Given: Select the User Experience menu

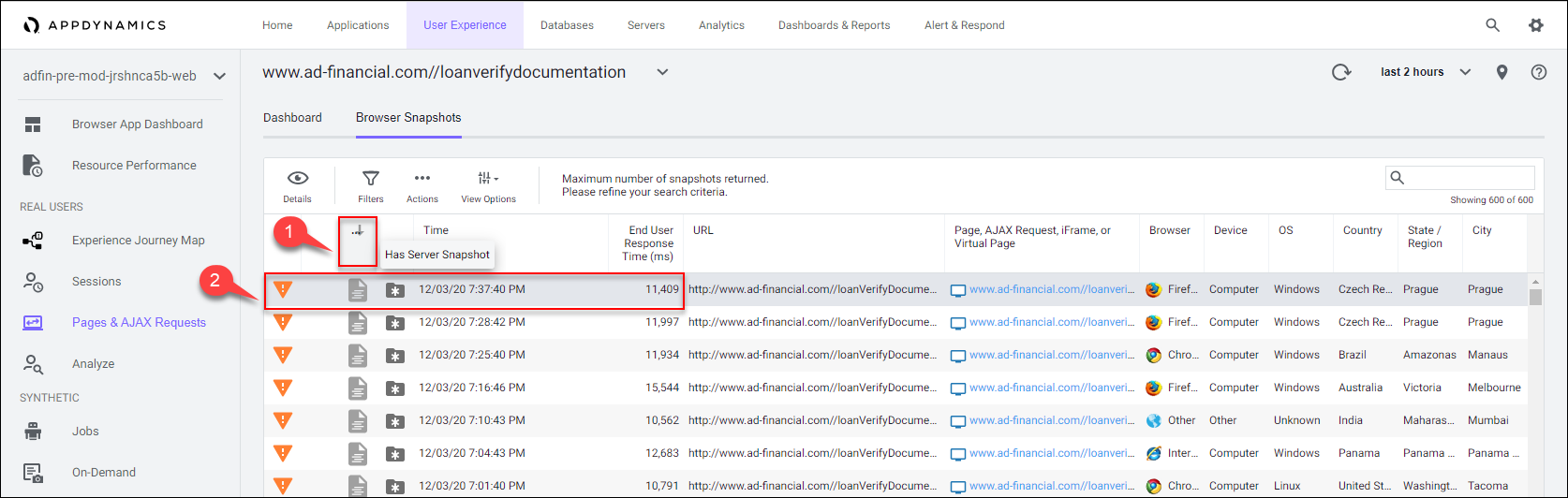Looking at the screenshot, I should point(465,25).
